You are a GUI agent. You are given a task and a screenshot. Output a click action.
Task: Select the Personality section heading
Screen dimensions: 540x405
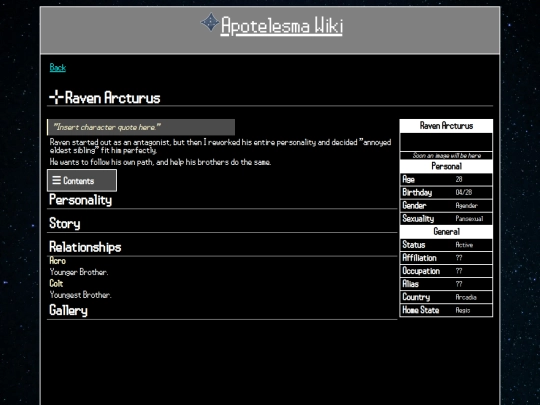[81, 200]
